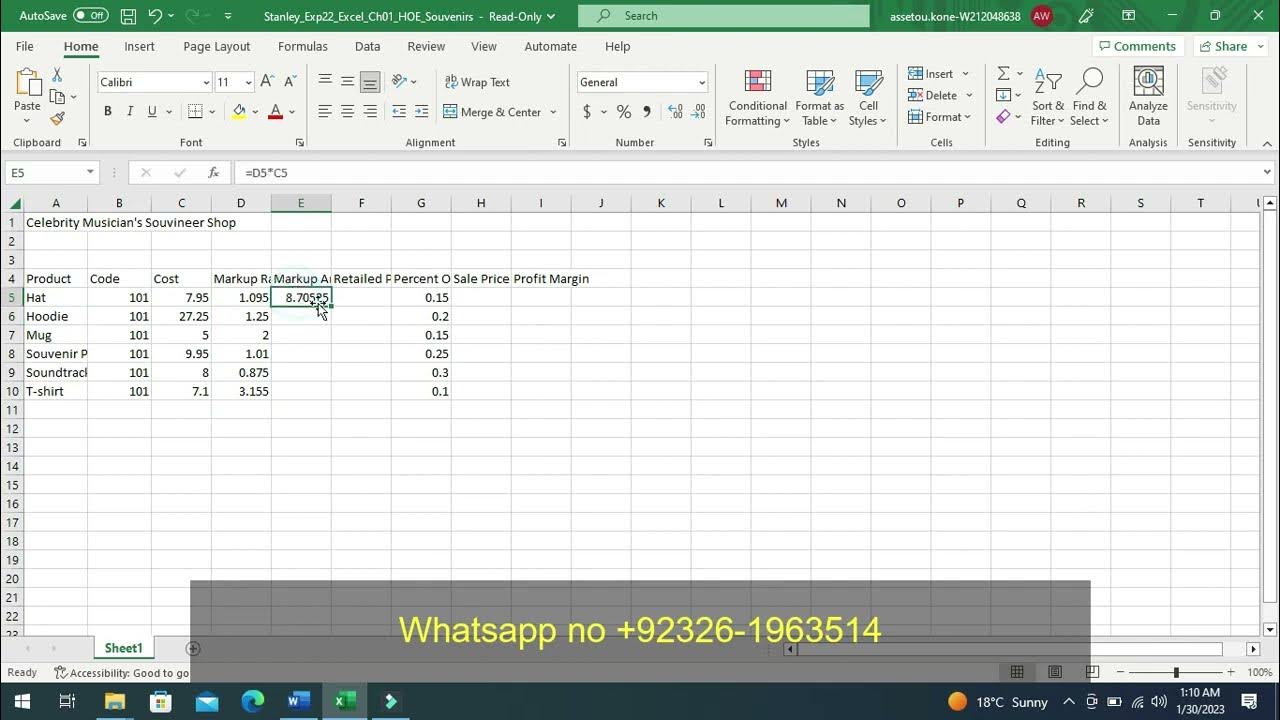Apply Italic formatting
Image resolution: width=1280 pixels, height=720 pixels.
130,112
